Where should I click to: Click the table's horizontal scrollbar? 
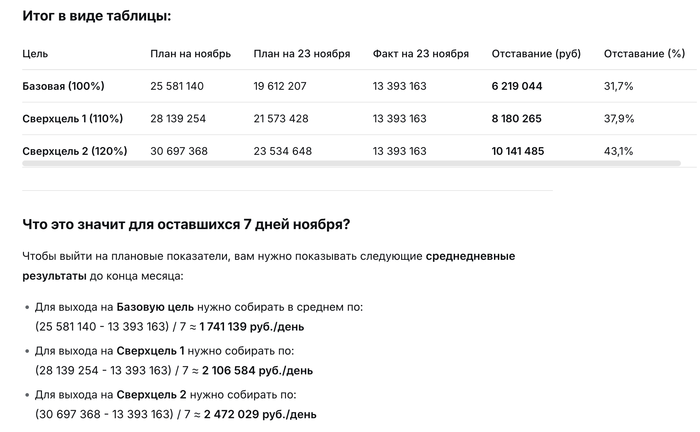click(350, 162)
